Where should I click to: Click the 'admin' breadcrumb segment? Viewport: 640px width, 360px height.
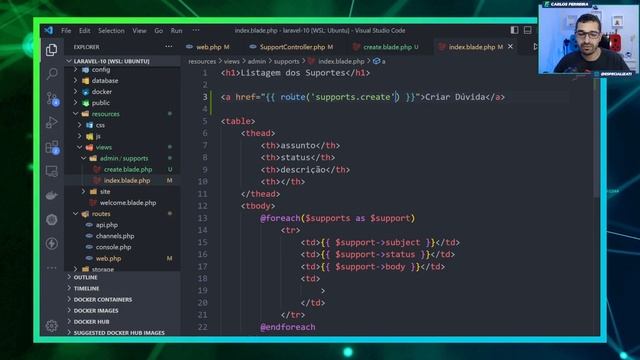pyautogui.click(x=256, y=61)
